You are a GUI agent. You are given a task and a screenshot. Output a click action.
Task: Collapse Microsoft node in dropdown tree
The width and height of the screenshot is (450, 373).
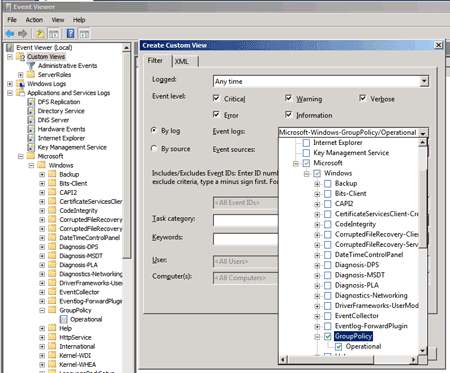(x=296, y=164)
